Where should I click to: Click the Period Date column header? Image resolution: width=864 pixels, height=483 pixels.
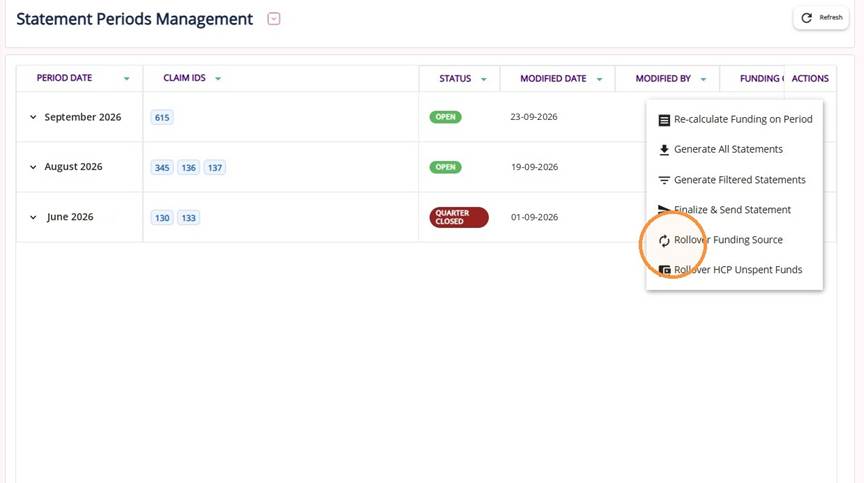pyautogui.click(x=64, y=78)
